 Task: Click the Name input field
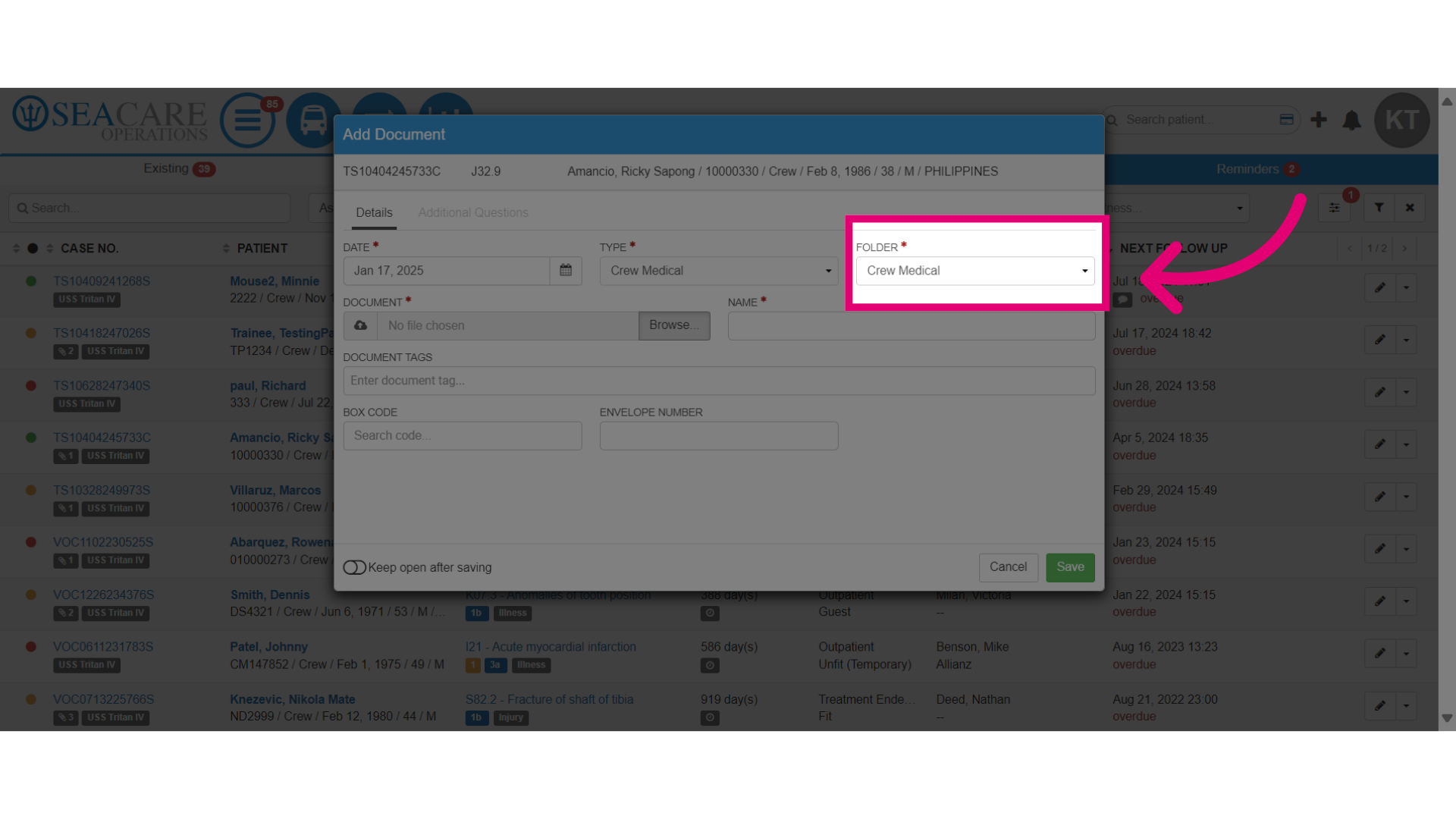pos(912,325)
